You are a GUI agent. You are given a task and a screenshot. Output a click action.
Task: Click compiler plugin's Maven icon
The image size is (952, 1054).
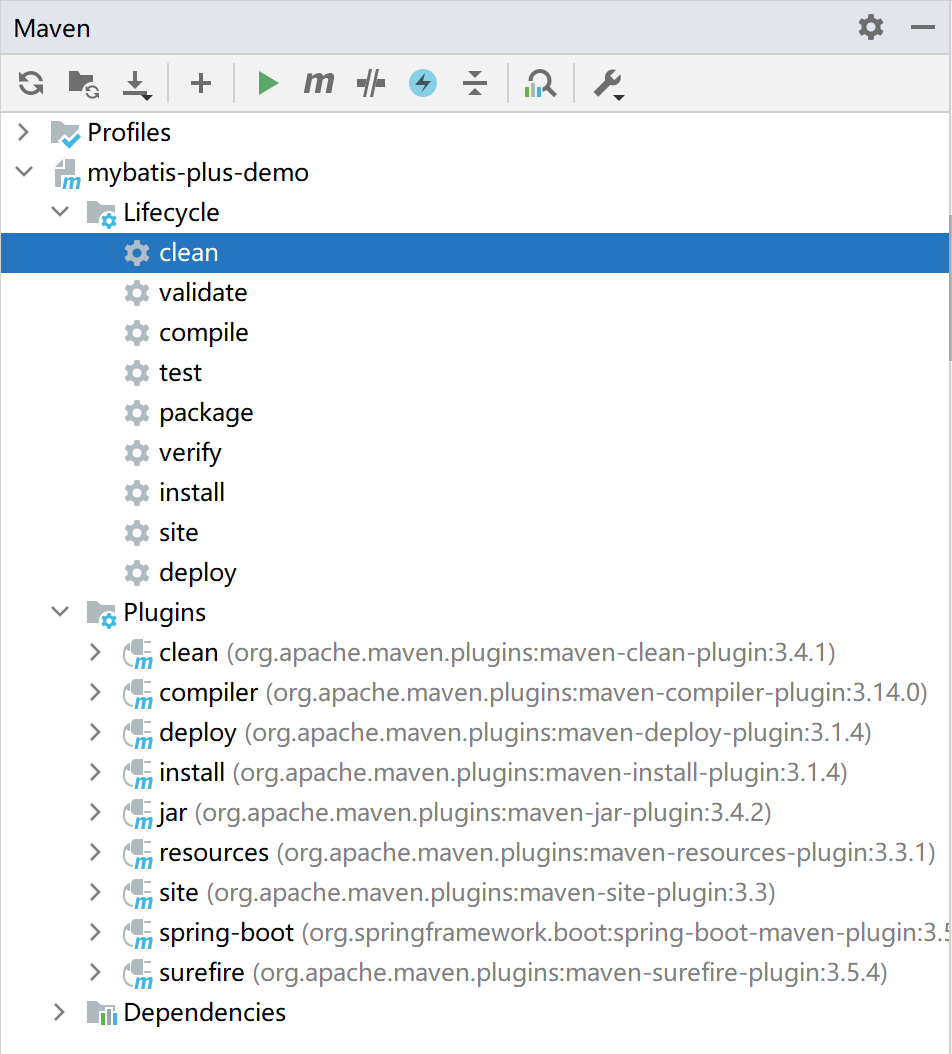(138, 693)
